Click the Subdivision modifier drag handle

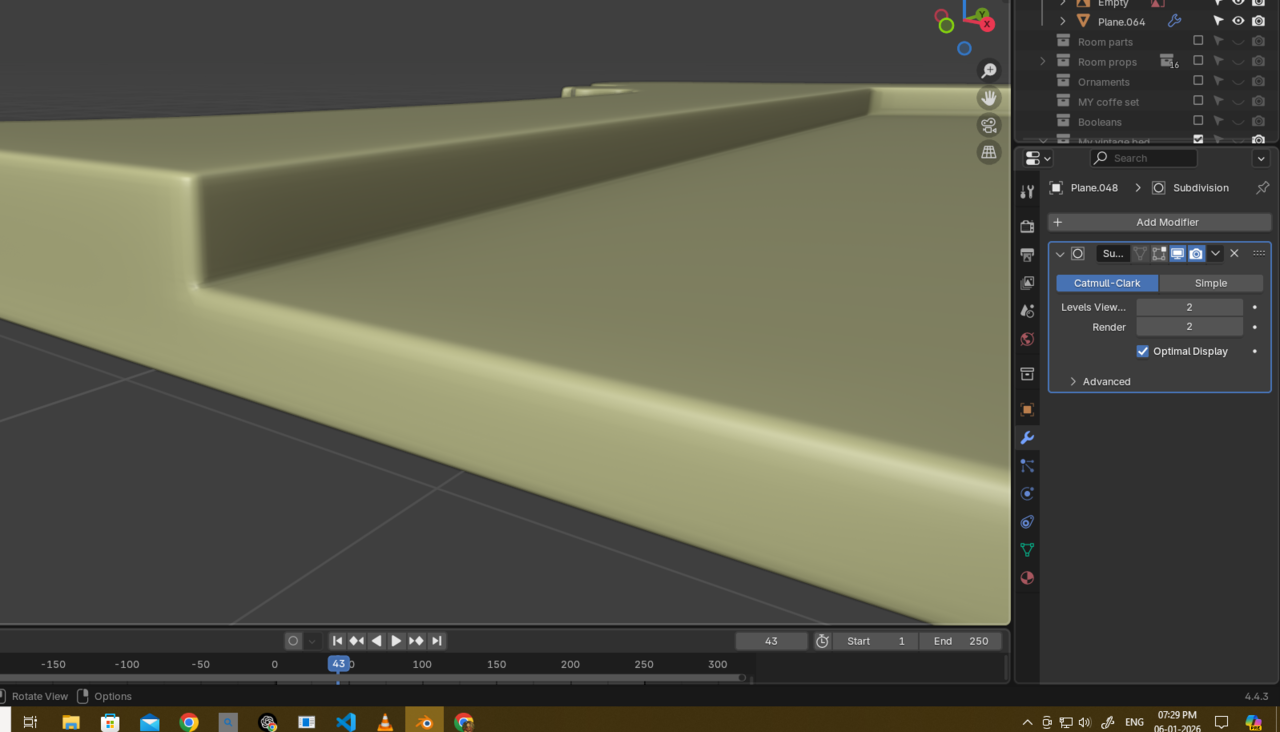point(1259,254)
